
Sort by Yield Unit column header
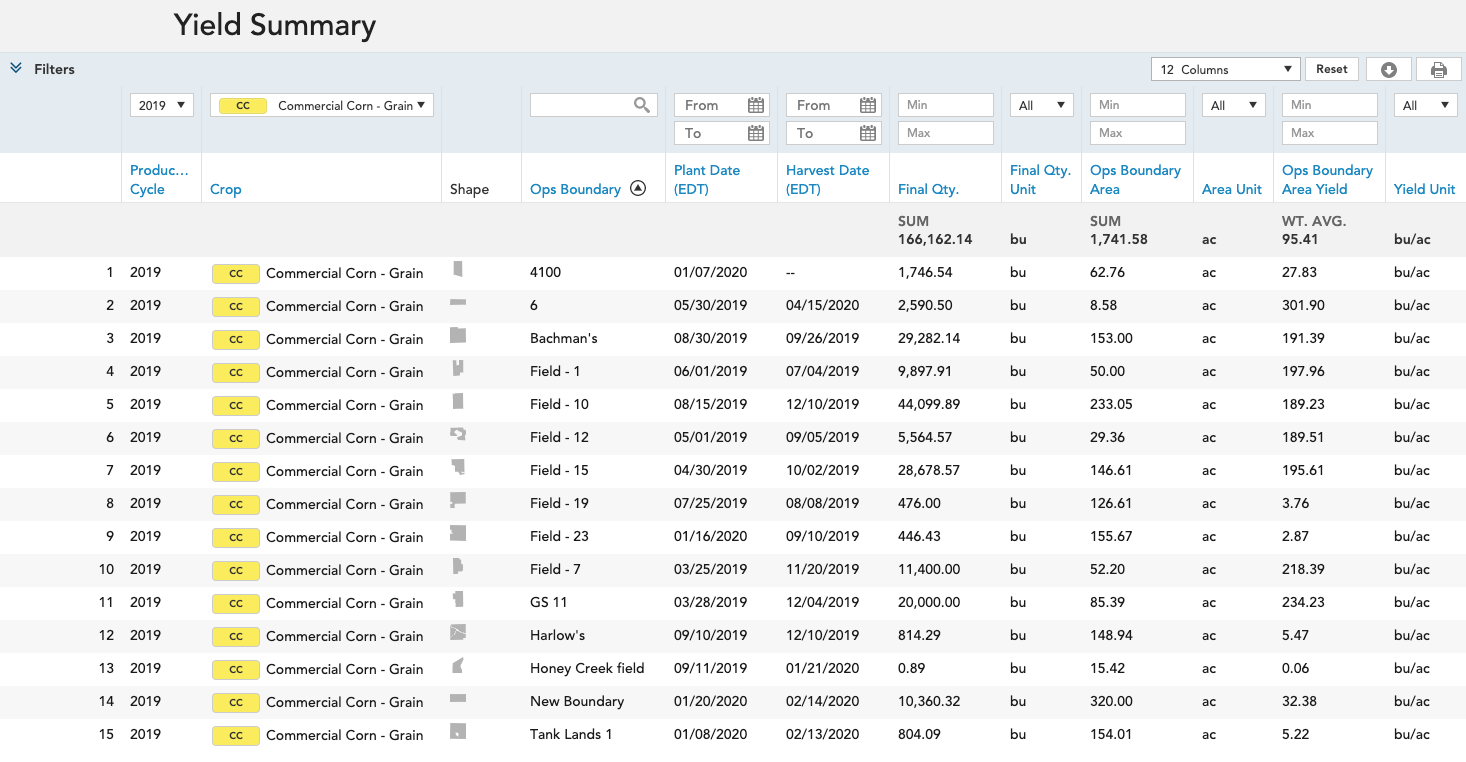[1425, 189]
